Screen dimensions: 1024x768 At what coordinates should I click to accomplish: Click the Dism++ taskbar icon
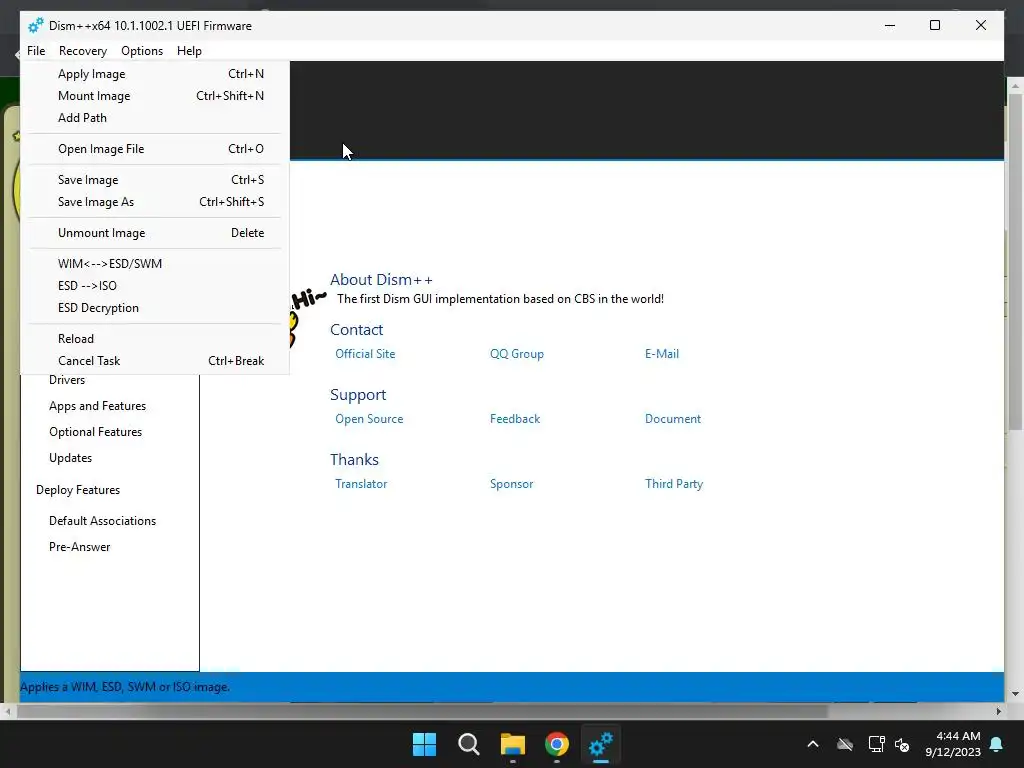click(x=601, y=744)
